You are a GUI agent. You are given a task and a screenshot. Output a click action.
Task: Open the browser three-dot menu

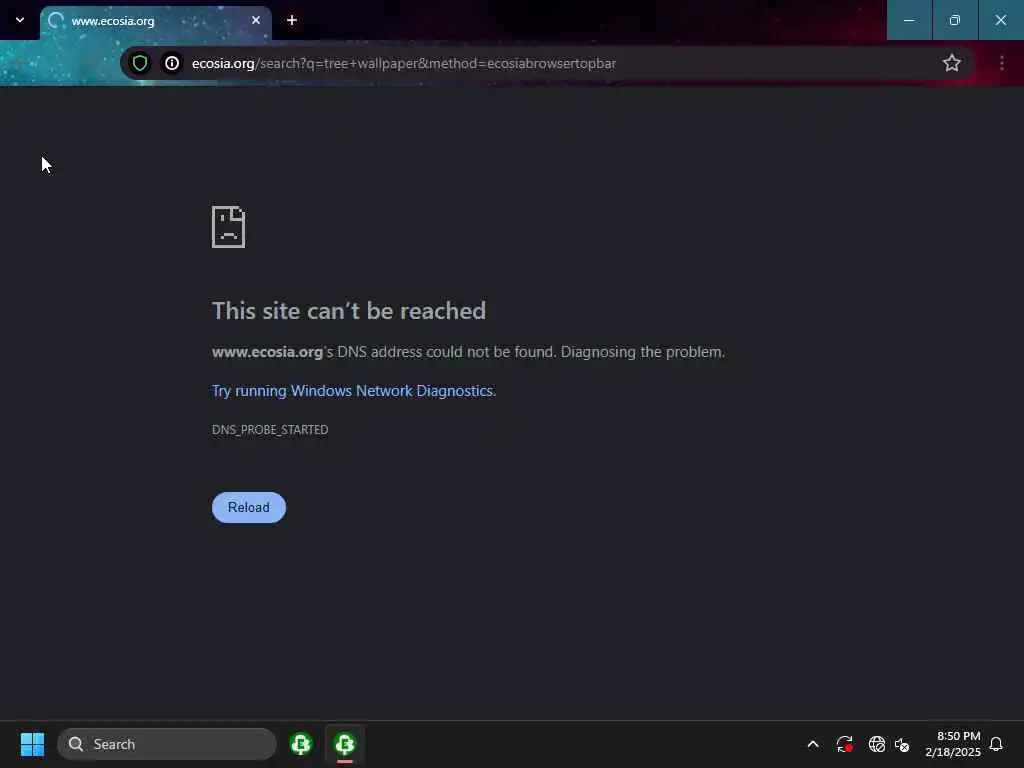(1002, 63)
